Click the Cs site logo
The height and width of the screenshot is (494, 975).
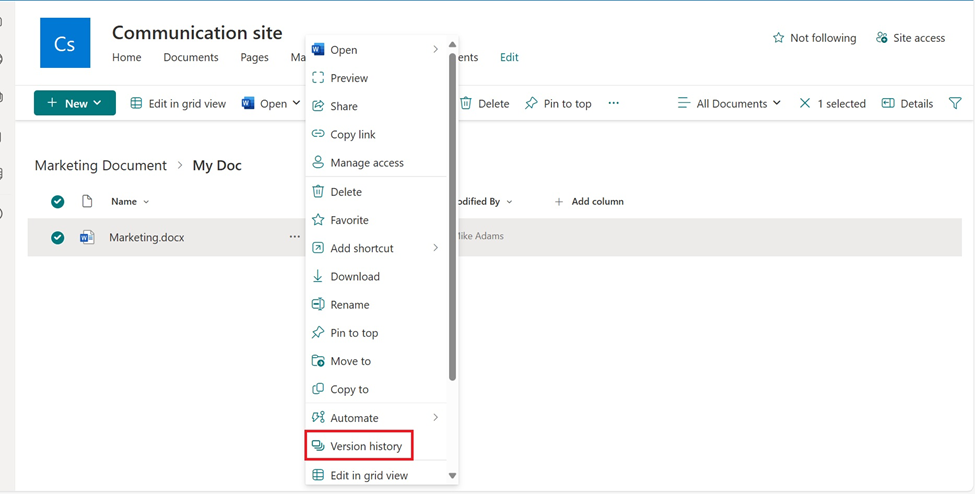click(65, 43)
